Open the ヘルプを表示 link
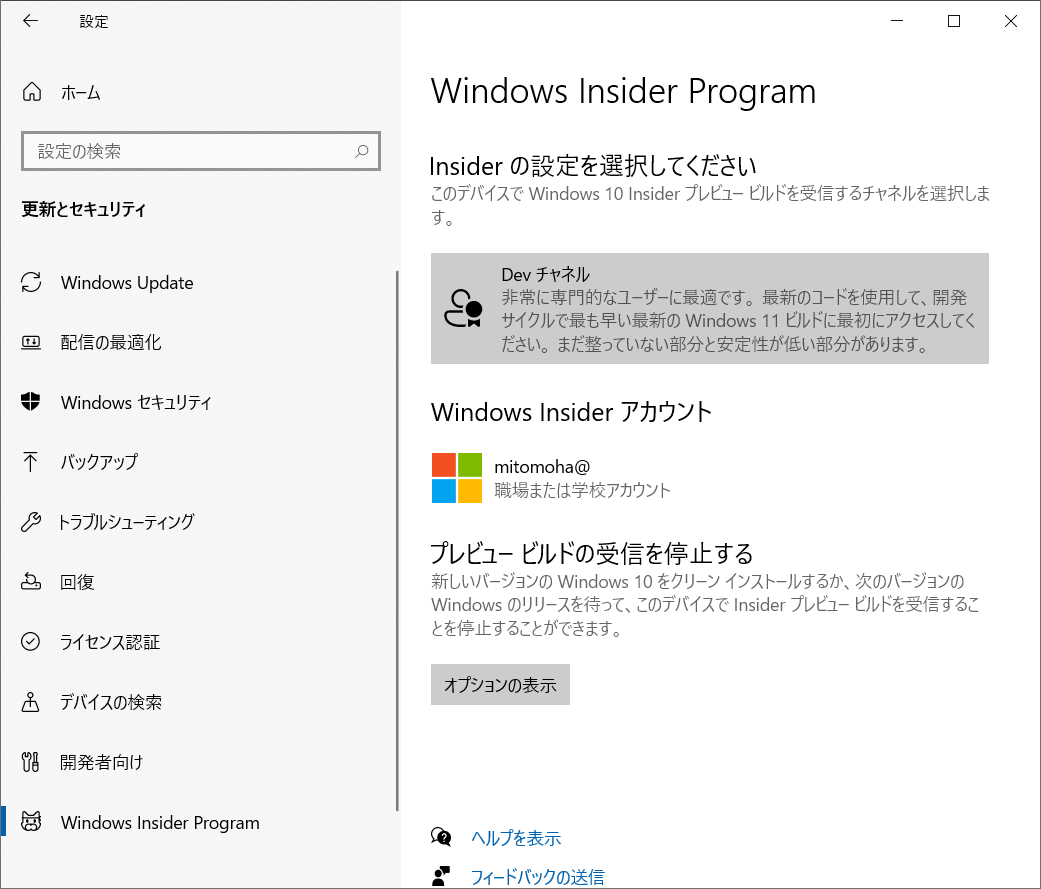Image resolution: width=1041 pixels, height=889 pixels. pos(516,838)
